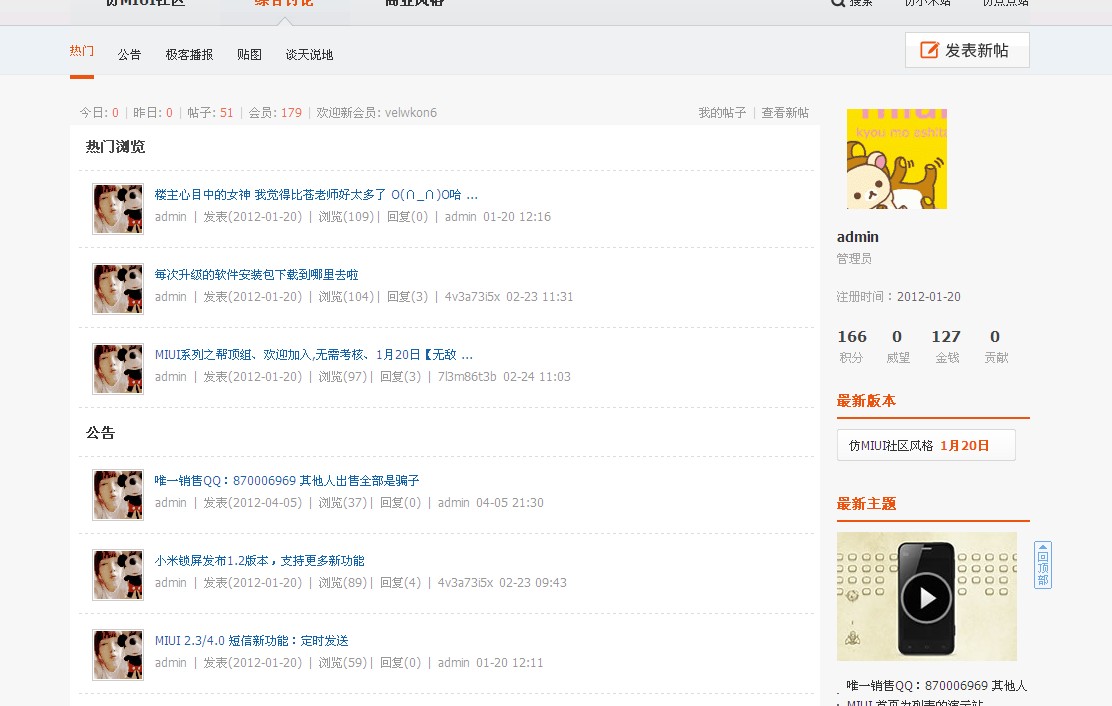The width and height of the screenshot is (1112, 706).
Task: Click the 管理员 role label
Action: tap(854, 259)
